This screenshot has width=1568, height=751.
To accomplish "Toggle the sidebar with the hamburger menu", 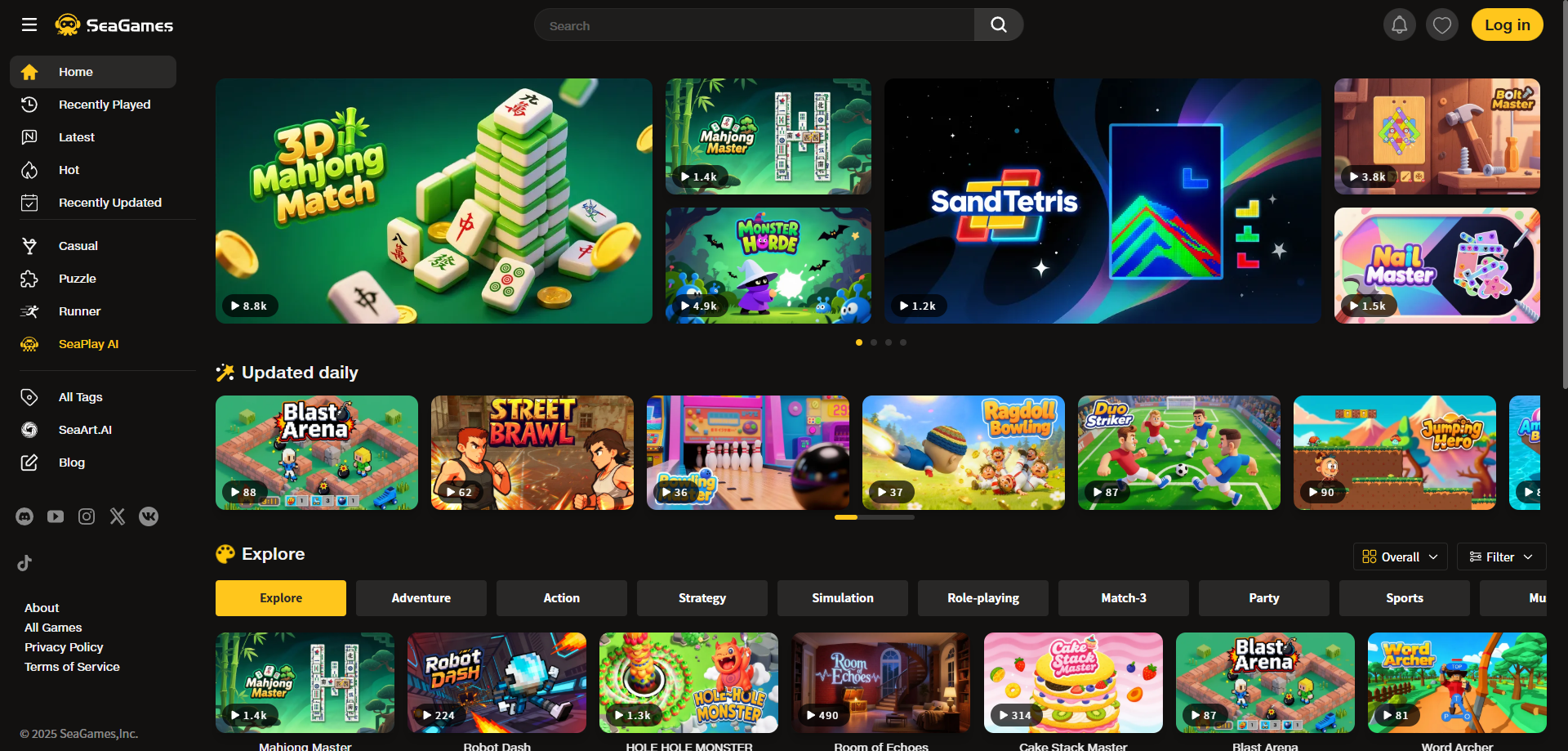I will click(x=29, y=25).
